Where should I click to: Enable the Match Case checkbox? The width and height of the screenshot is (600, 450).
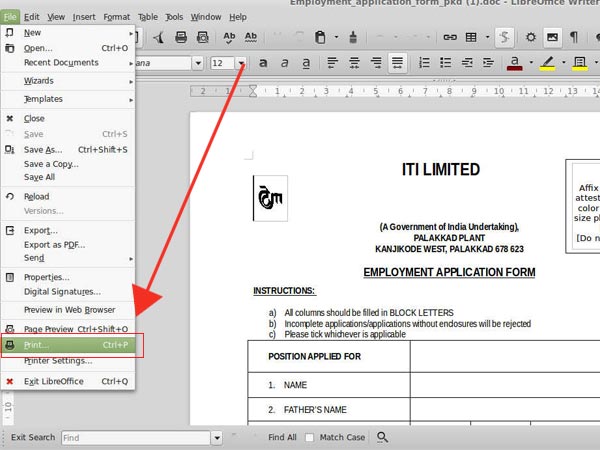(309, 437)
